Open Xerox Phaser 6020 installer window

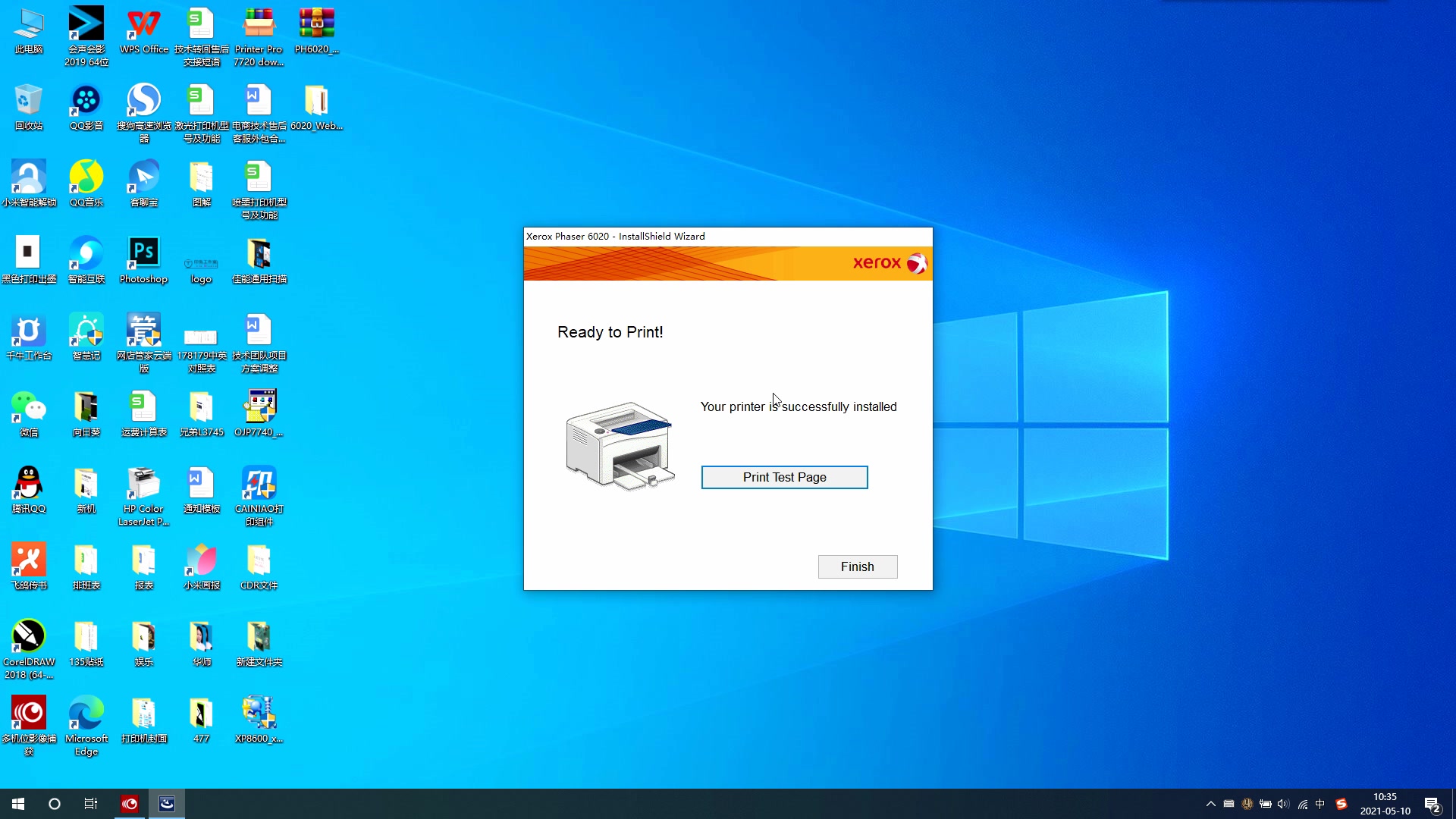click(x=727, y=408)
